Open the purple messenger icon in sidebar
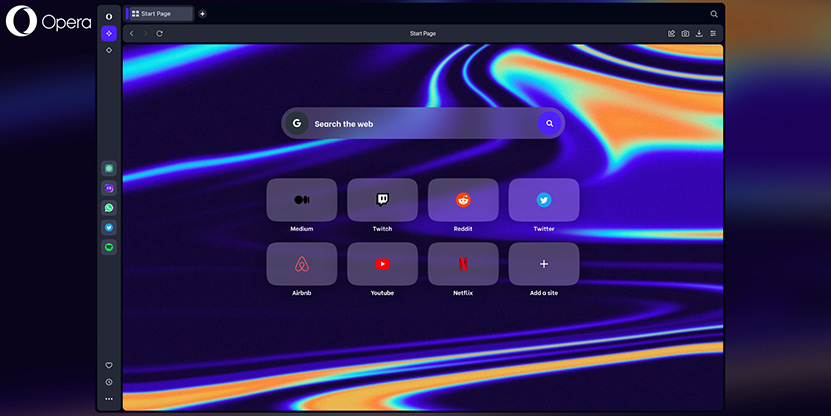Image resolution: width=831 pixels, height=416 pixels. (109, 188)
